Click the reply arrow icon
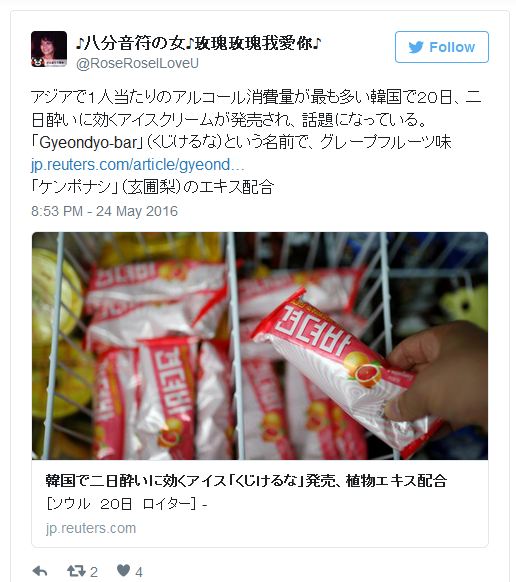516x582 pixels. pyautogui.click(x=40, y=571)
